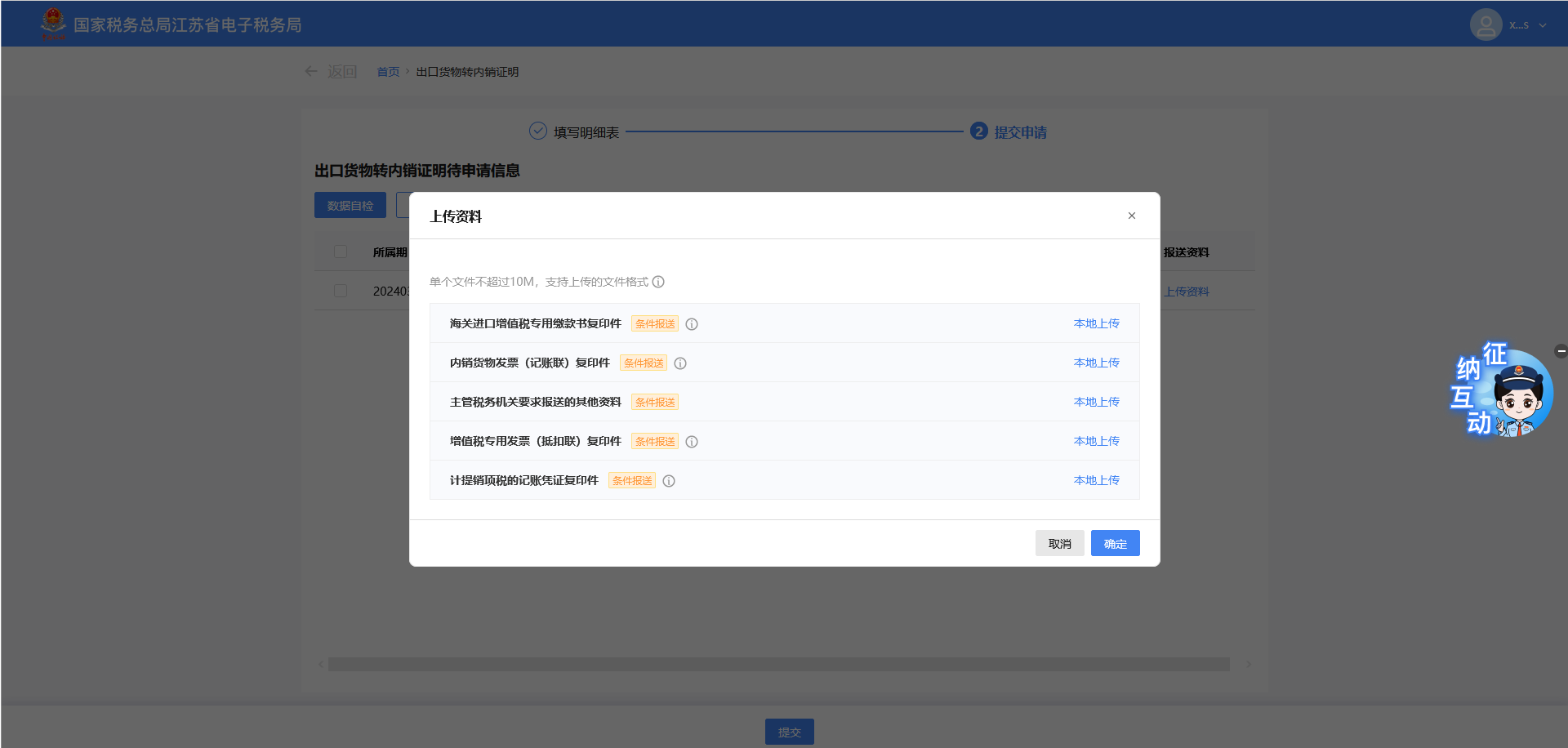Click file format info icon after 支持上传的文件格式
Screen dimensions: 1568x748
click(x=658, y=282)
